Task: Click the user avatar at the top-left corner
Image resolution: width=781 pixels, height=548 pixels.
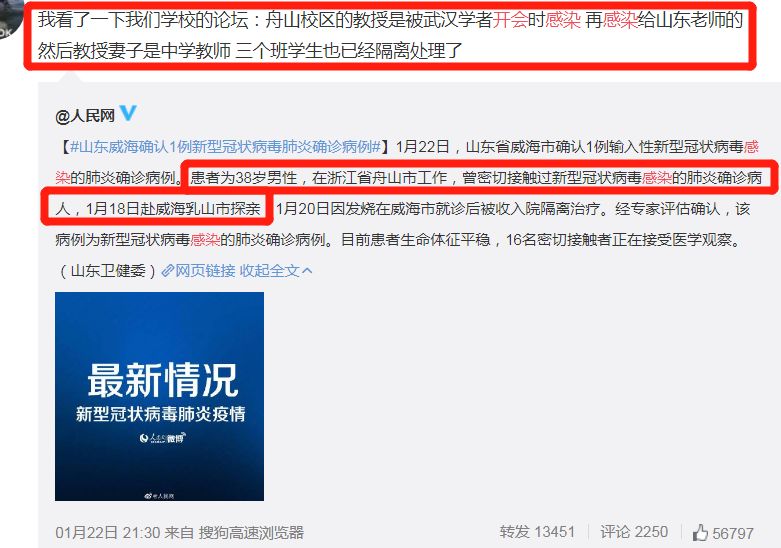Action: (11, 21)
